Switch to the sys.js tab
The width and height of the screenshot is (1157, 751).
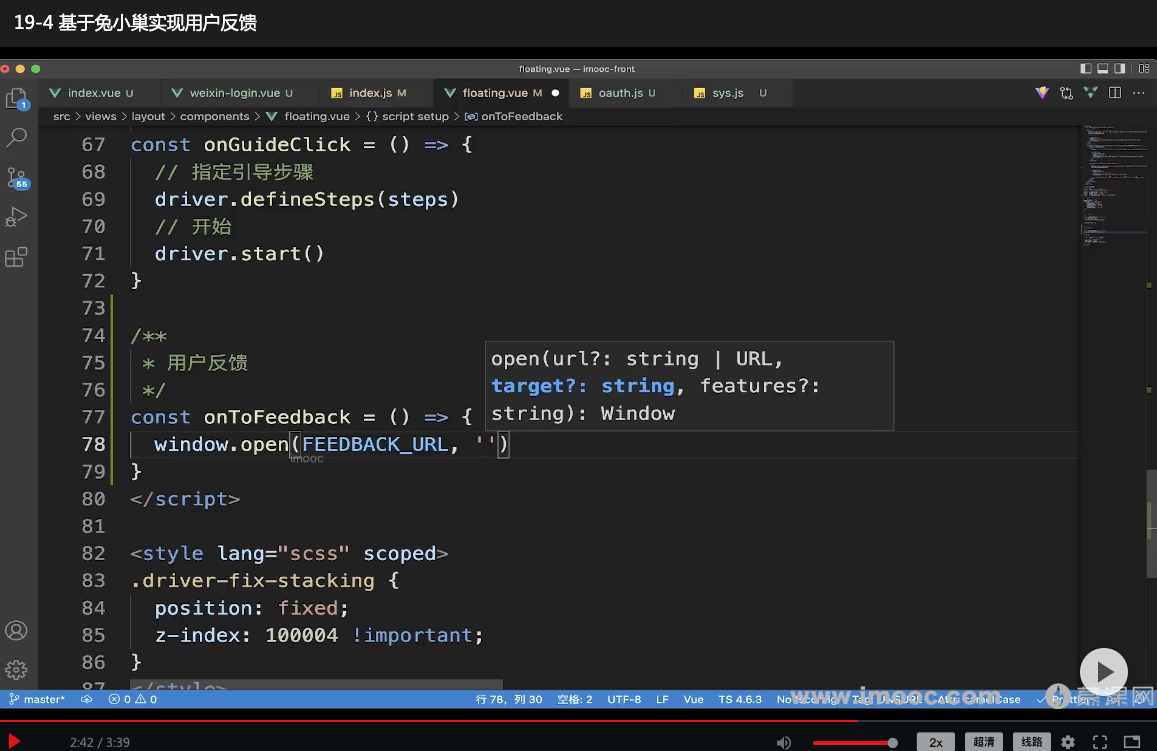728,93
